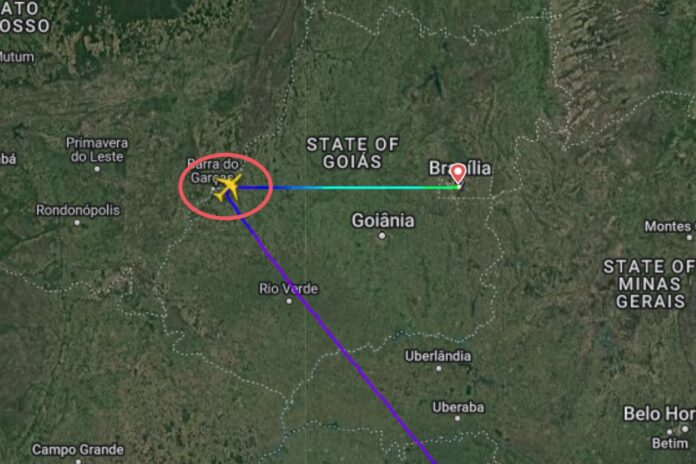This screenshot has height=464, width=696.
Task: Click the Primavera do Leste marker dot
Action: (97, 169)
